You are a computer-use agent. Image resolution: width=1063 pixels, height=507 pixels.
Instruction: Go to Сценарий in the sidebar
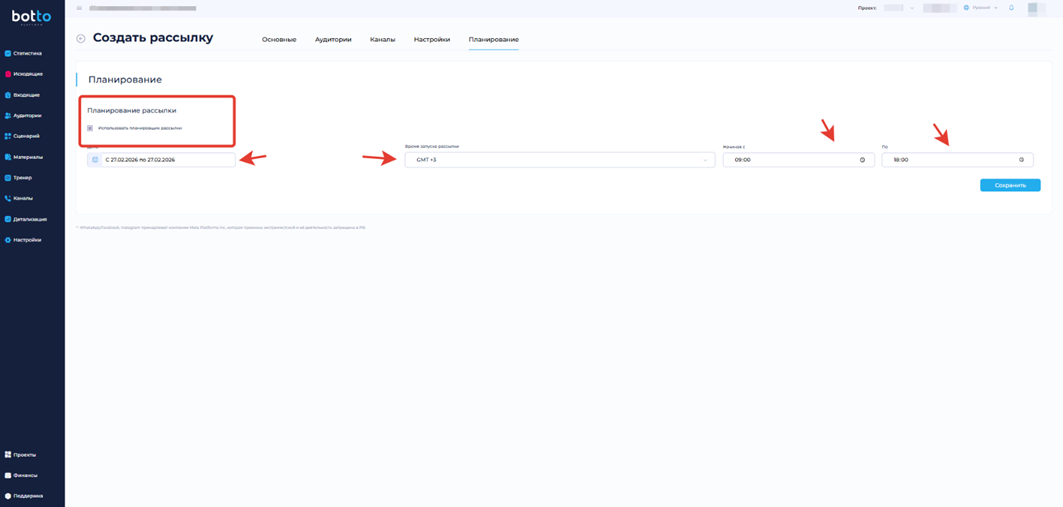(x=26, y=136)
